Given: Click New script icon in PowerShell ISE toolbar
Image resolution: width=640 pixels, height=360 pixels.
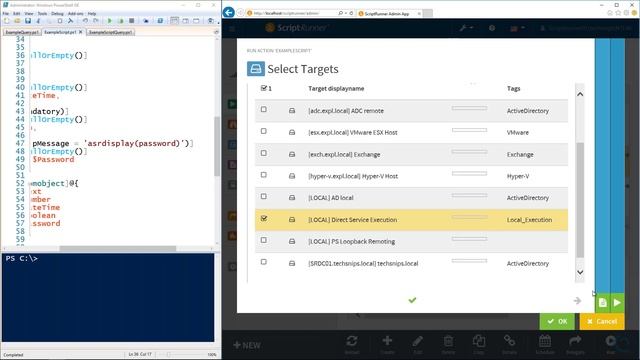Looking at the screenshot, I should click(7, 21).
